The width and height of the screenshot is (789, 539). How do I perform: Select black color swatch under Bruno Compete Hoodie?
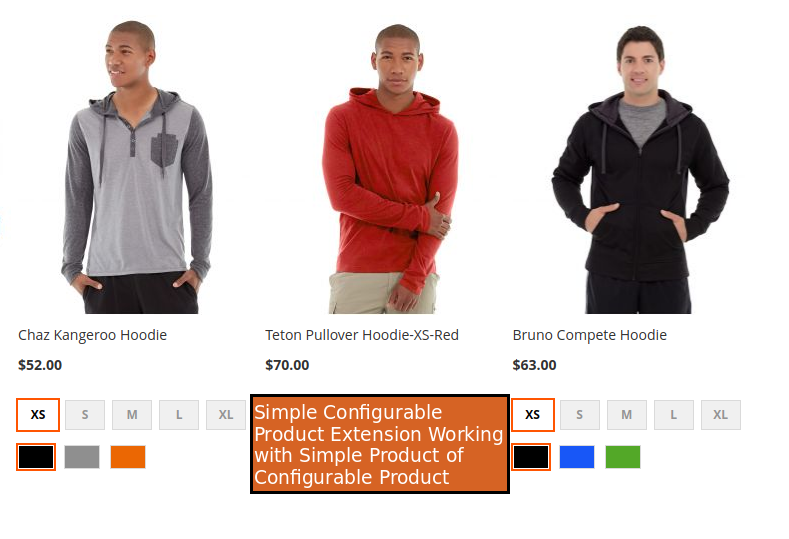point(531,457)
